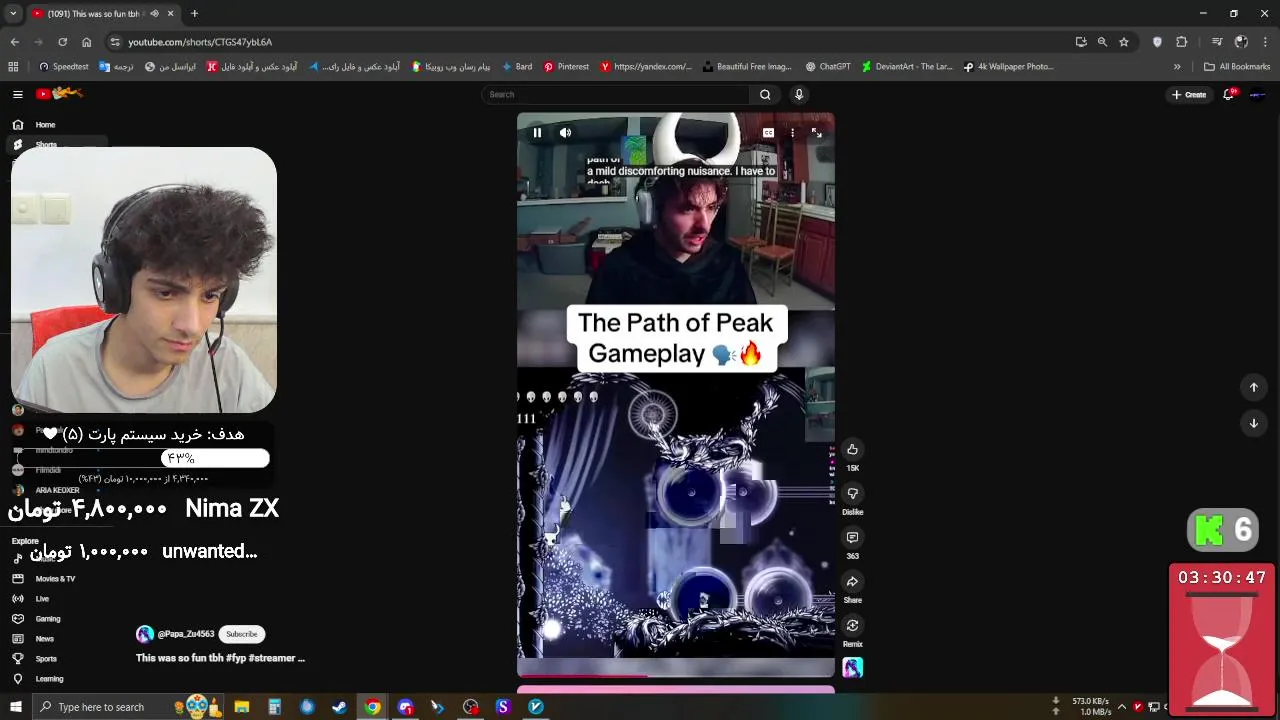
Task: Go back in browser history
Action: click(x=14, y=42)
